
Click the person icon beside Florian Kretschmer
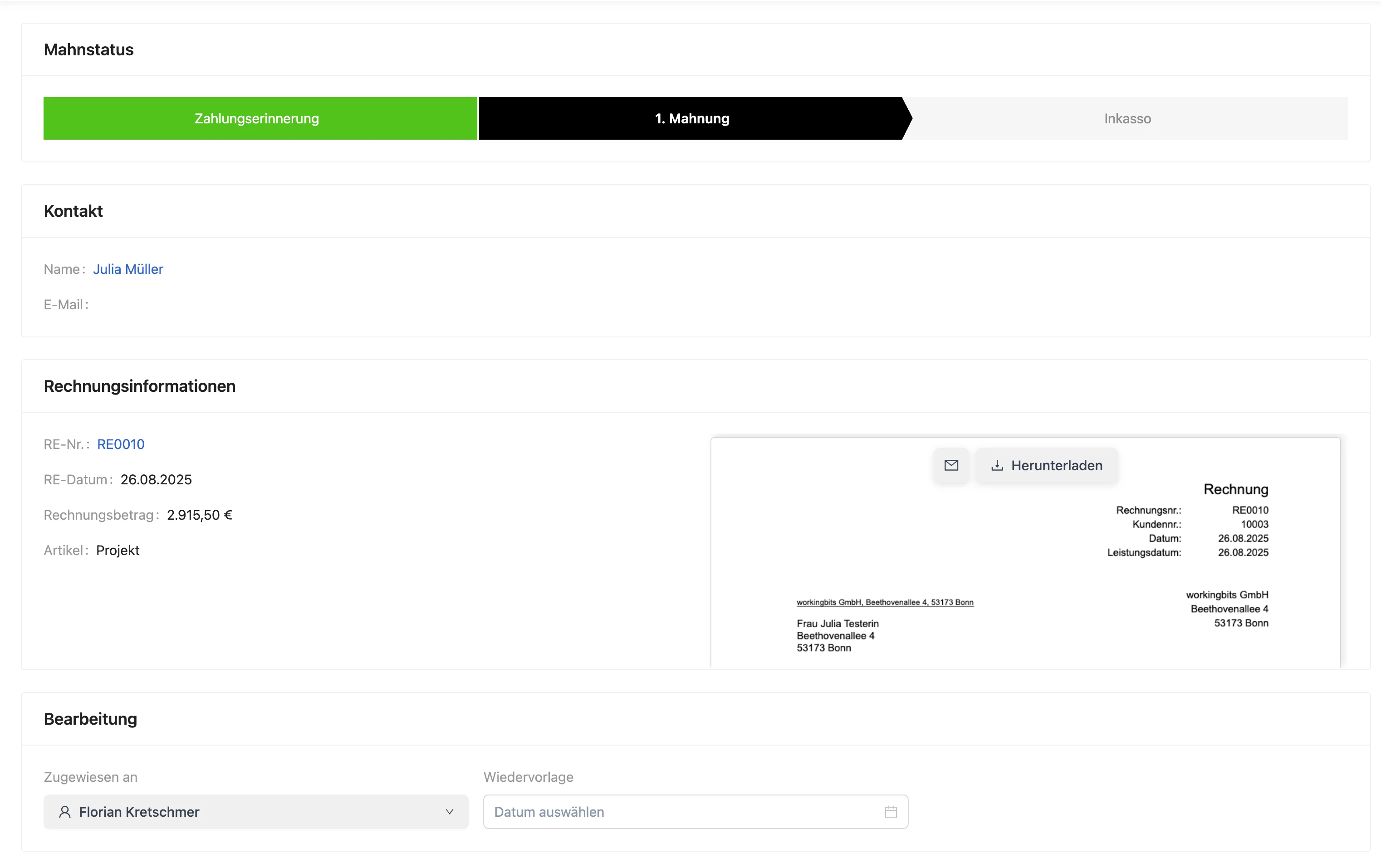click(x=65, y=811)
